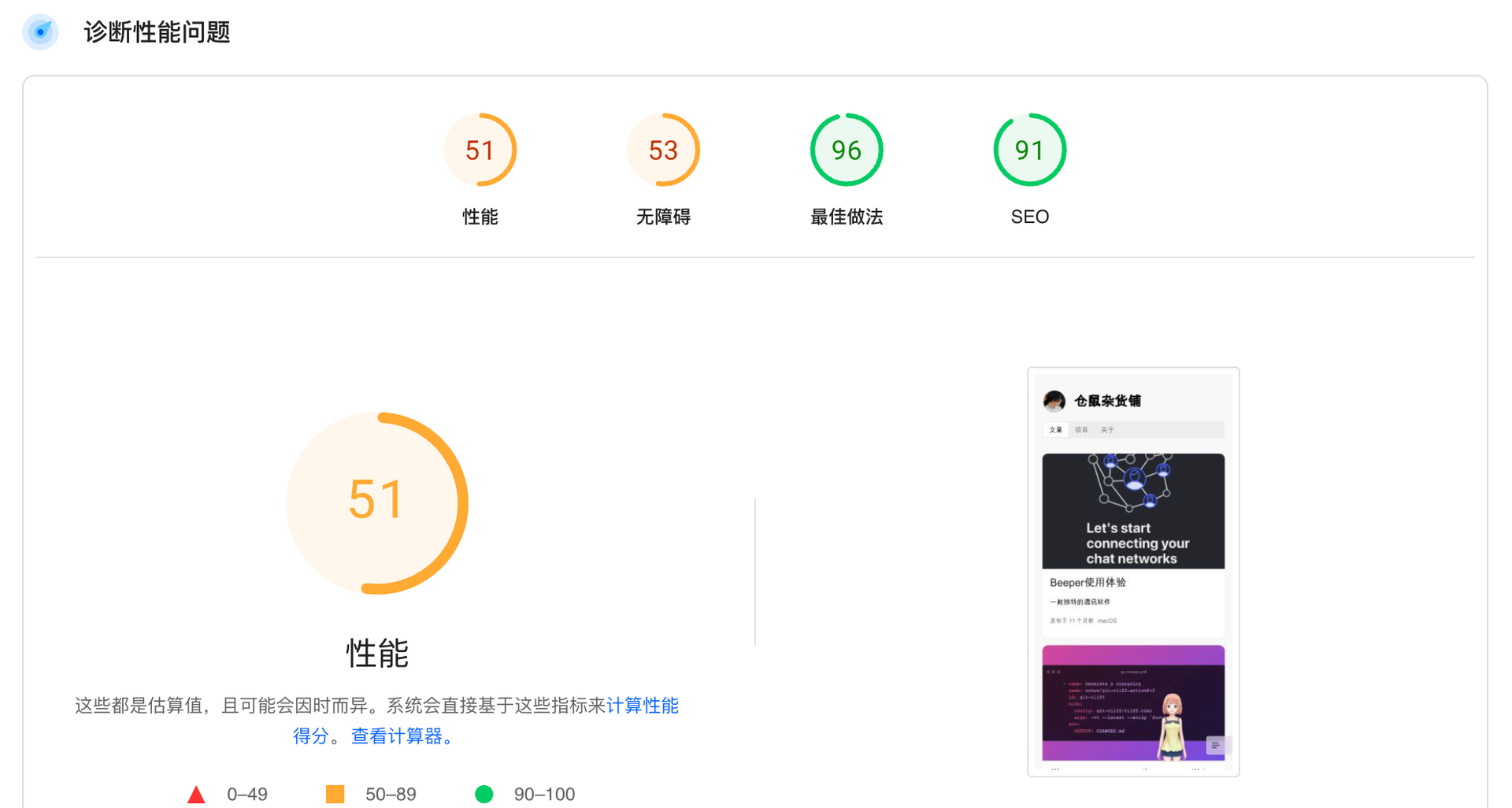
Task: Click the green circle 90–100 legend icon
Action: [484, 794]
